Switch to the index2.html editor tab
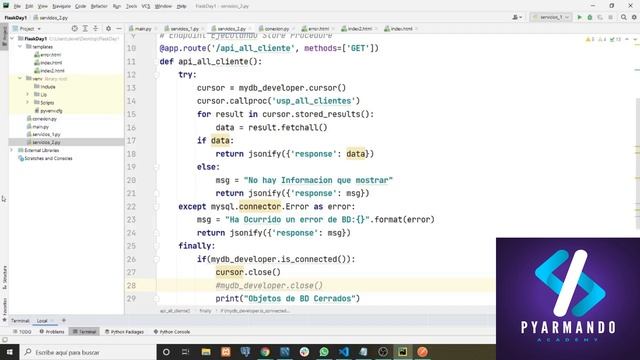Screen dimensions: 640x360 tap(360, 29)
